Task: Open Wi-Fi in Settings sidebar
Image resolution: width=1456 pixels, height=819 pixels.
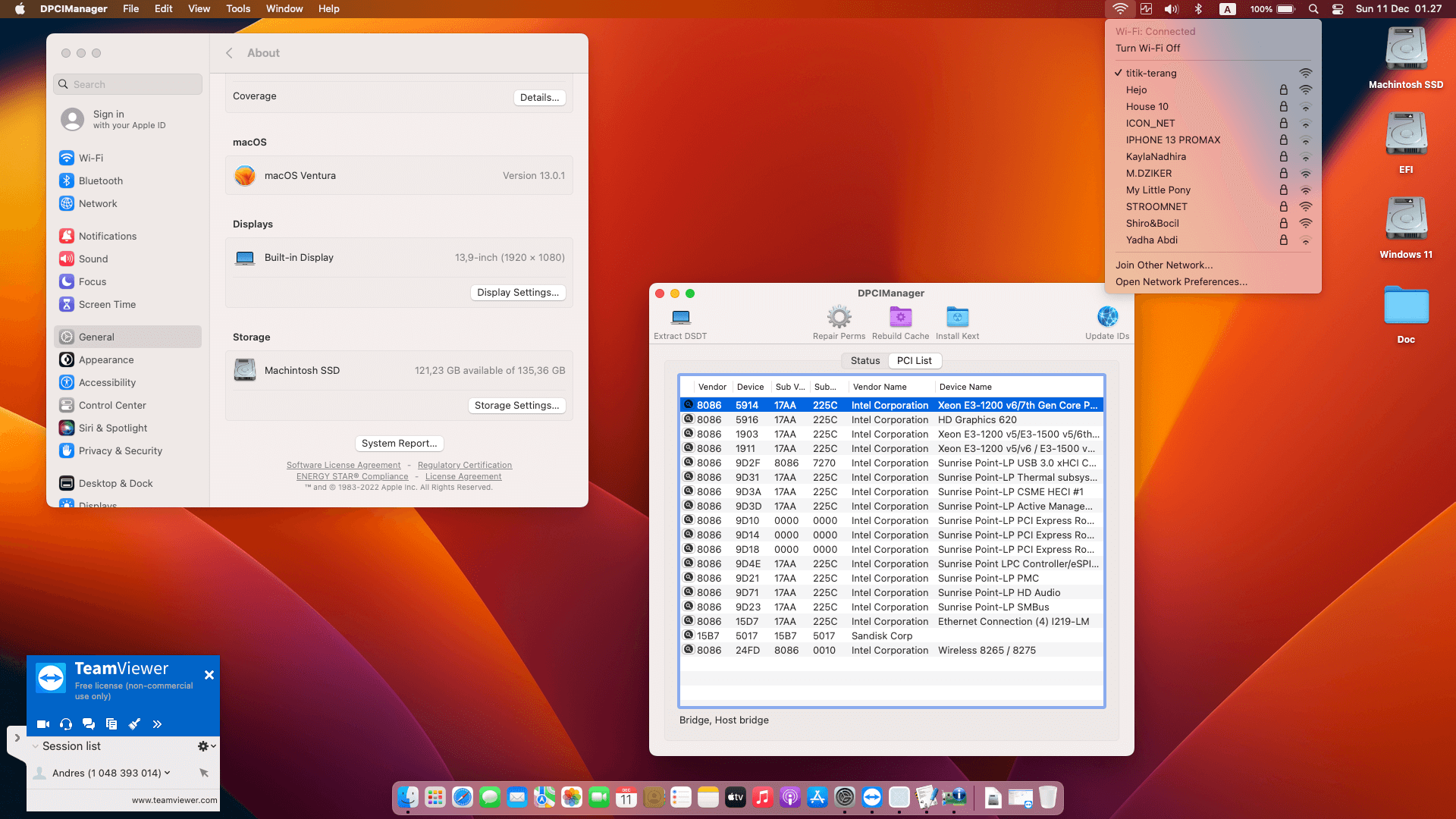Action: (x=127, y=158)
